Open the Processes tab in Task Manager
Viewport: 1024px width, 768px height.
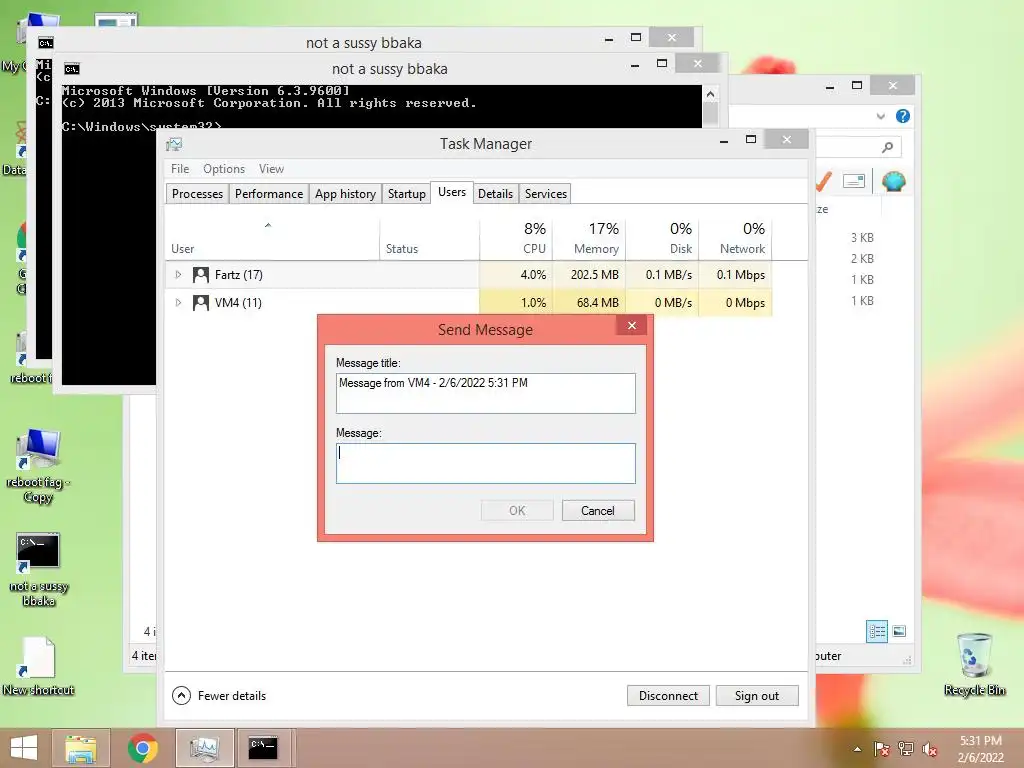point(197,194)
